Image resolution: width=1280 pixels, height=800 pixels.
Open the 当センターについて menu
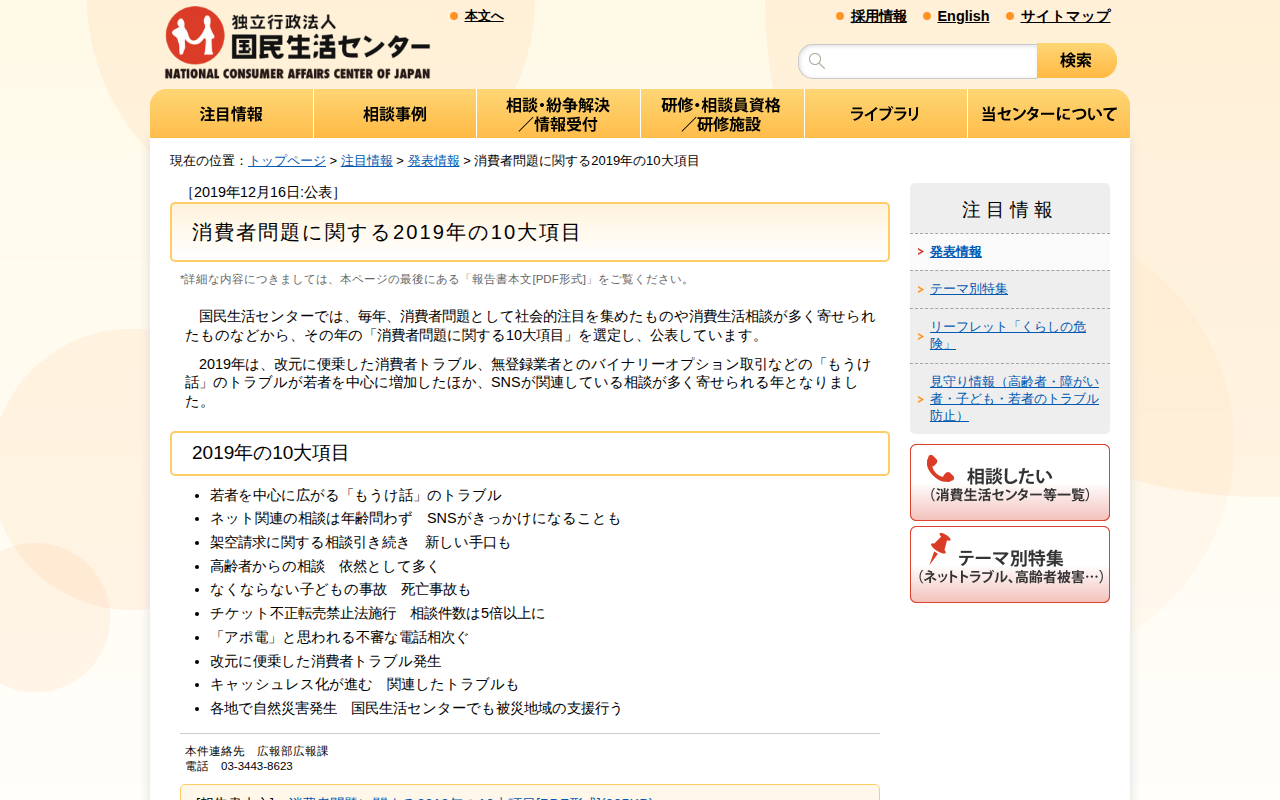(1048, 113)
